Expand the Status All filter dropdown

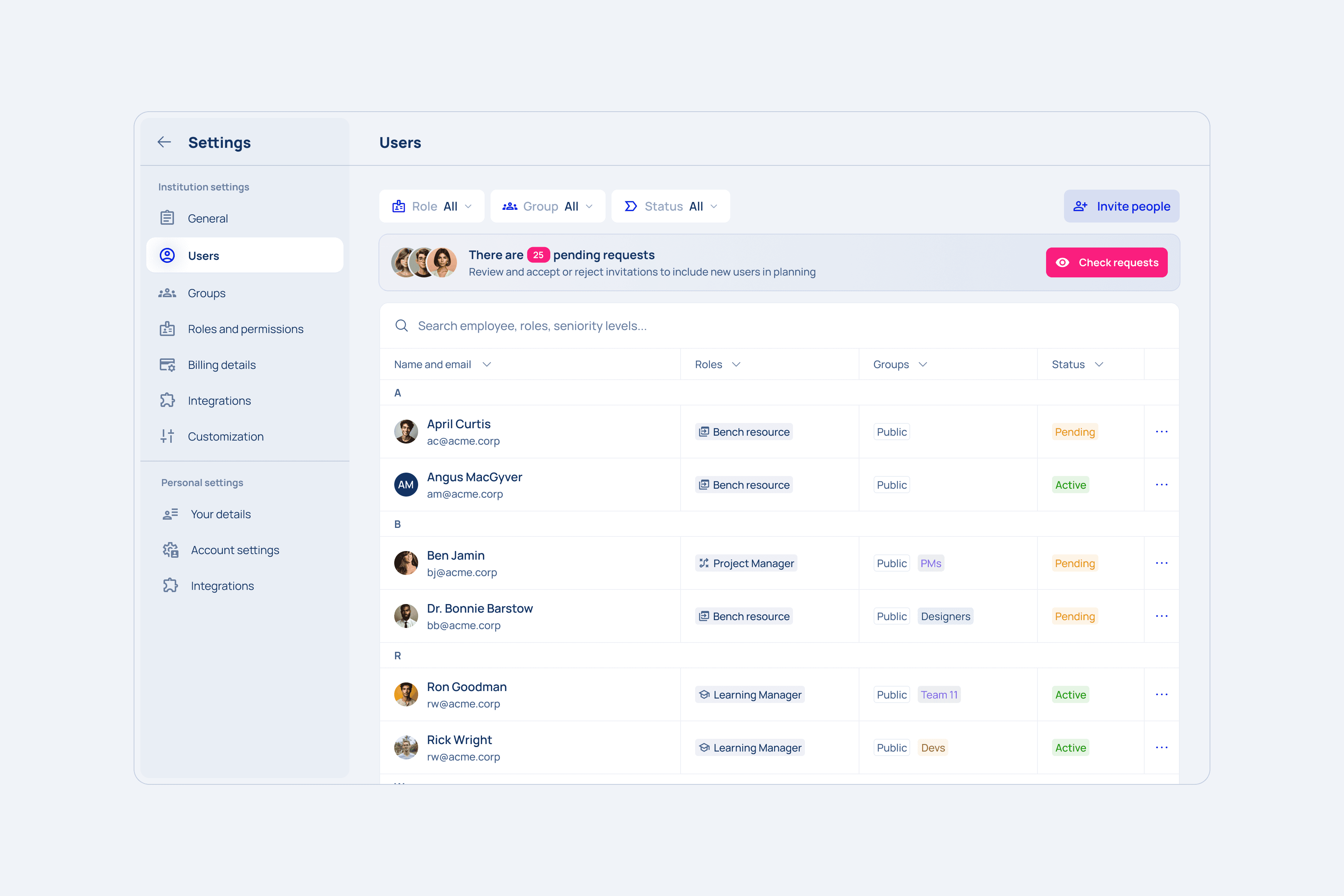coord(670,206)
